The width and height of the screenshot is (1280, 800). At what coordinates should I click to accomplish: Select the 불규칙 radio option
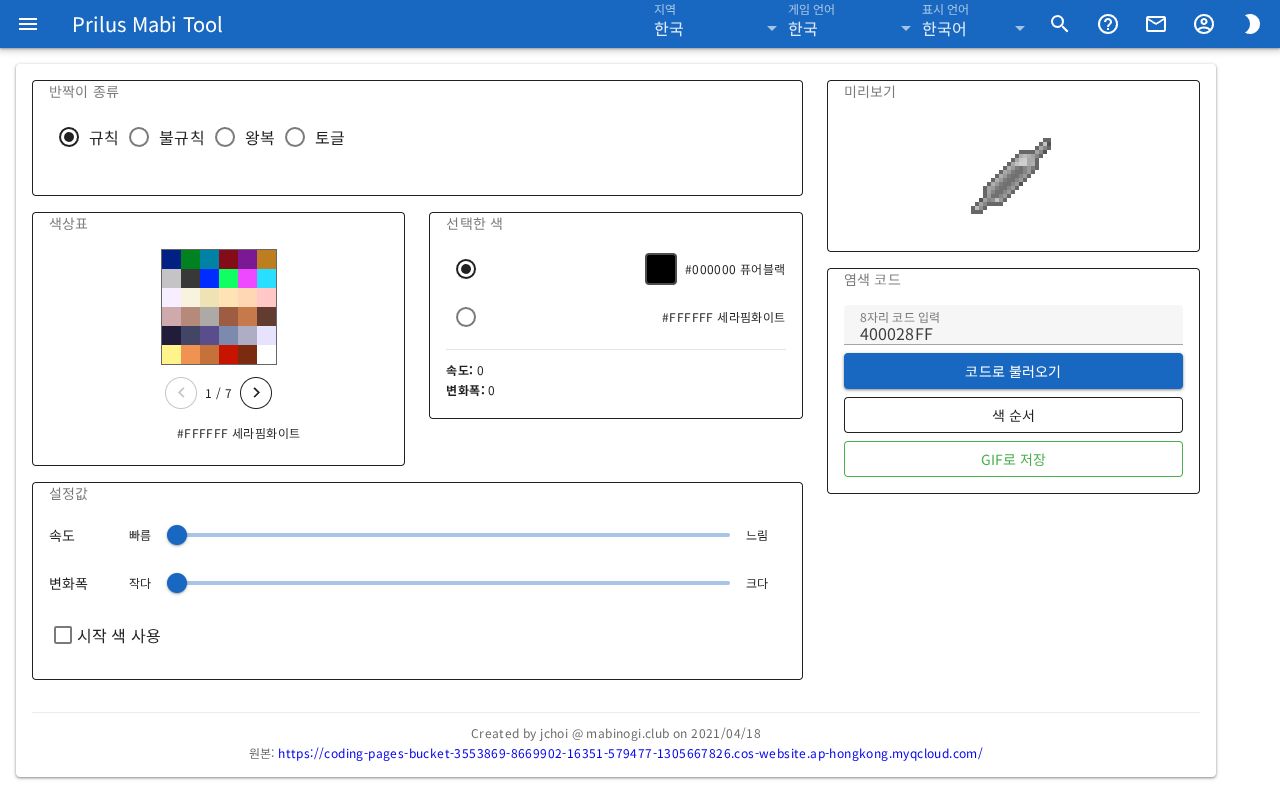tap(139, 137)
